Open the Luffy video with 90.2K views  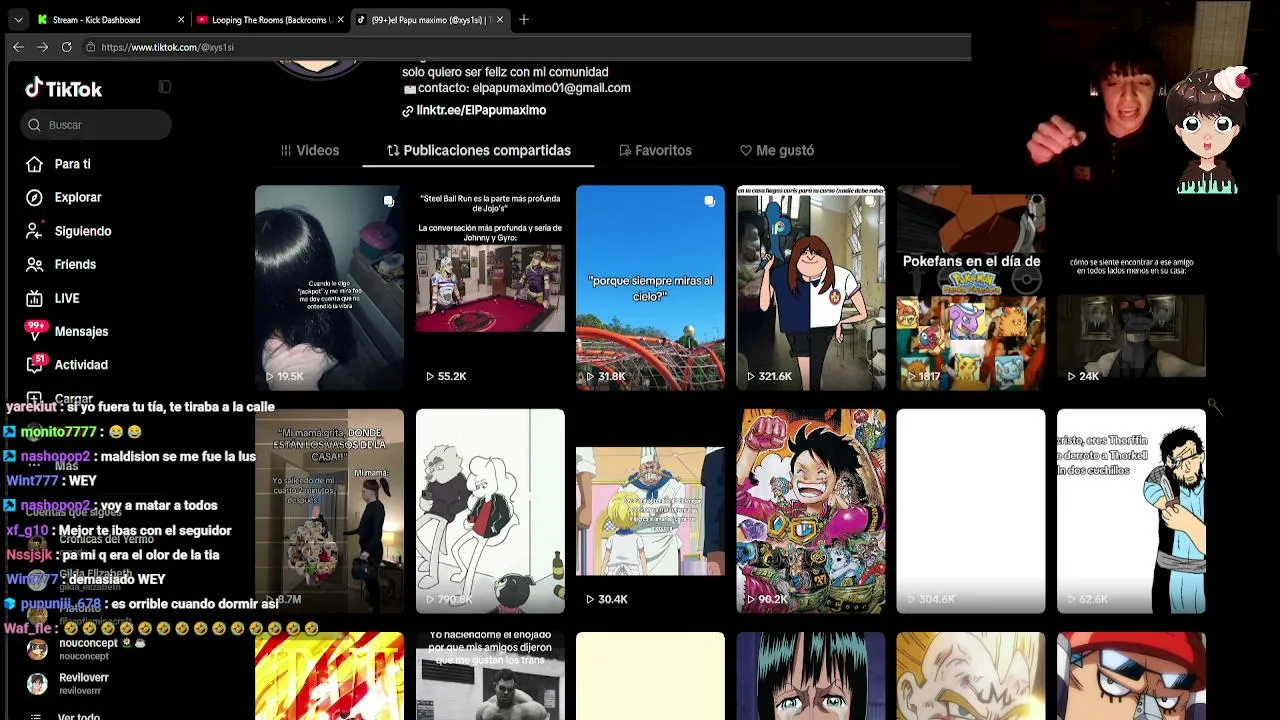pyautogui.click(x=811, y=511)
